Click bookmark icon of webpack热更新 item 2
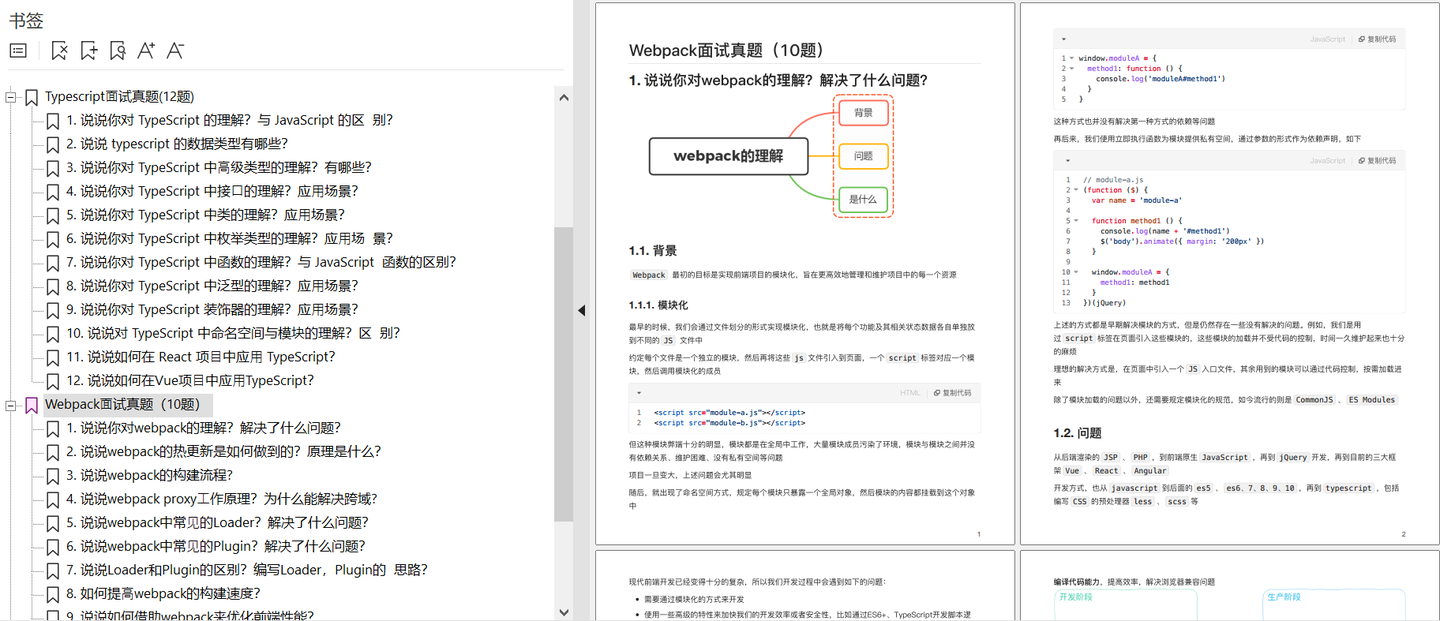1440x621 pixels. pos(53,452)
